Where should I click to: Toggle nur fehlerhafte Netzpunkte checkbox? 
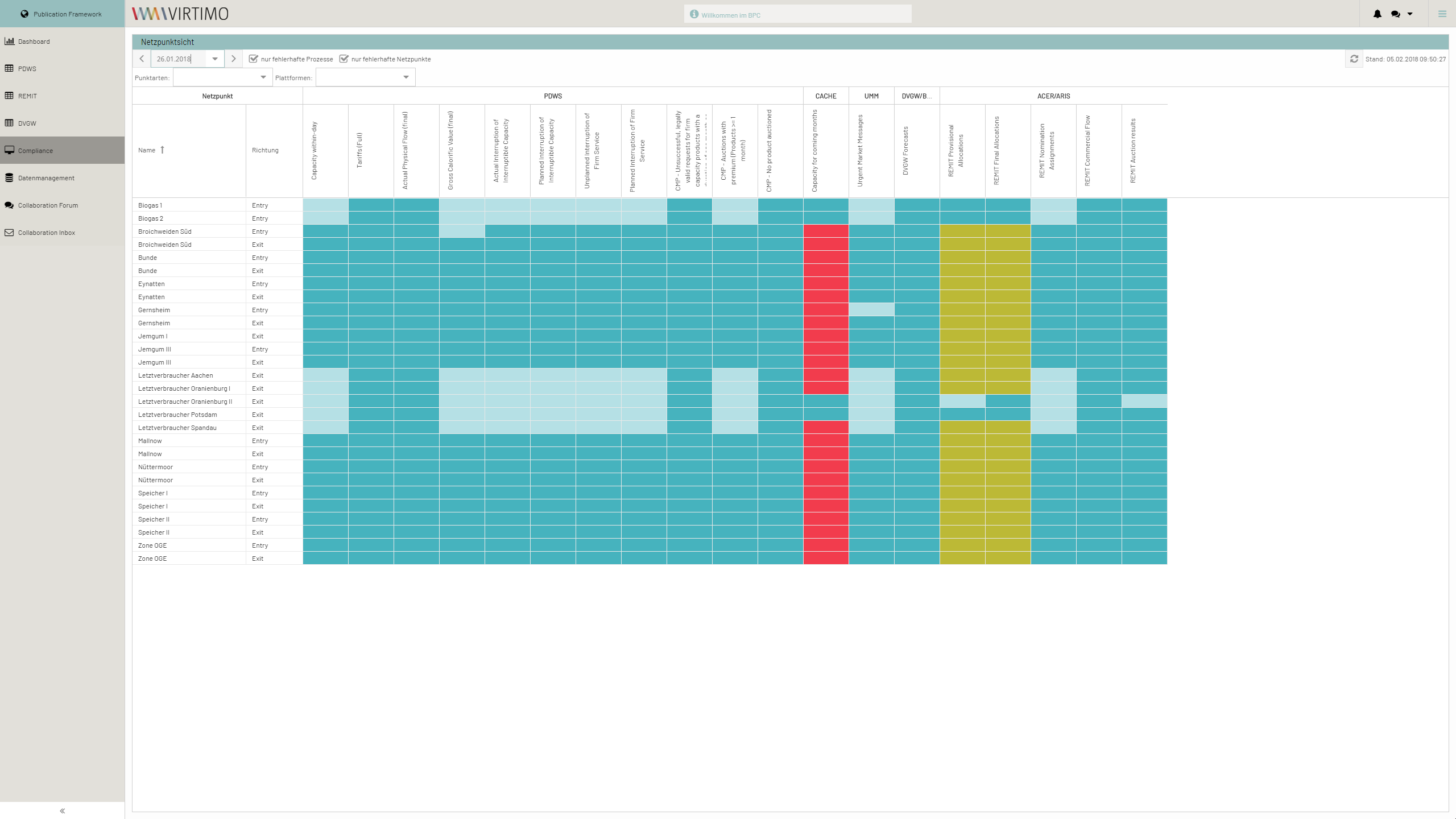tap(344, 59)
